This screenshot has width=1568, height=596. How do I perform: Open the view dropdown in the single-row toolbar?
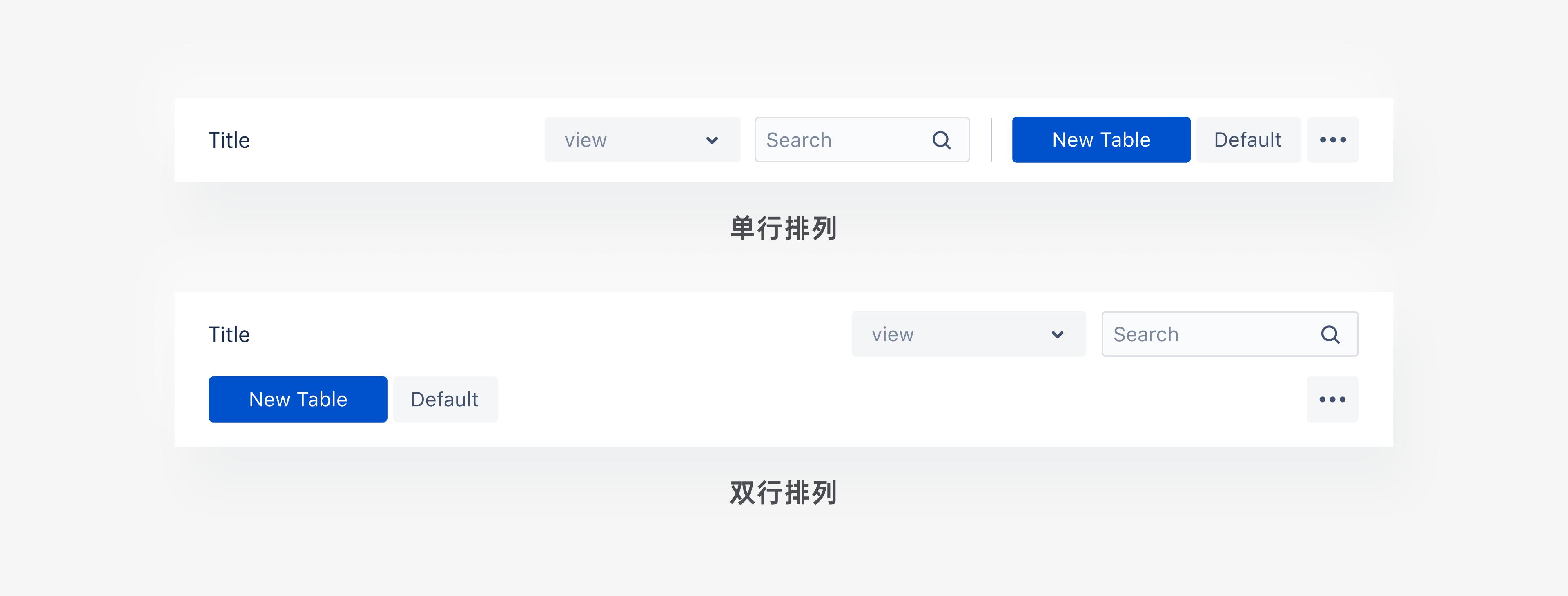pyautogui.click(x=642, y=140)
